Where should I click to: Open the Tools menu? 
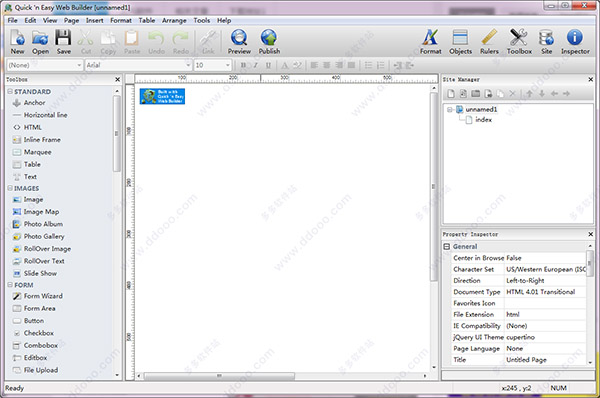click(202, 20)
